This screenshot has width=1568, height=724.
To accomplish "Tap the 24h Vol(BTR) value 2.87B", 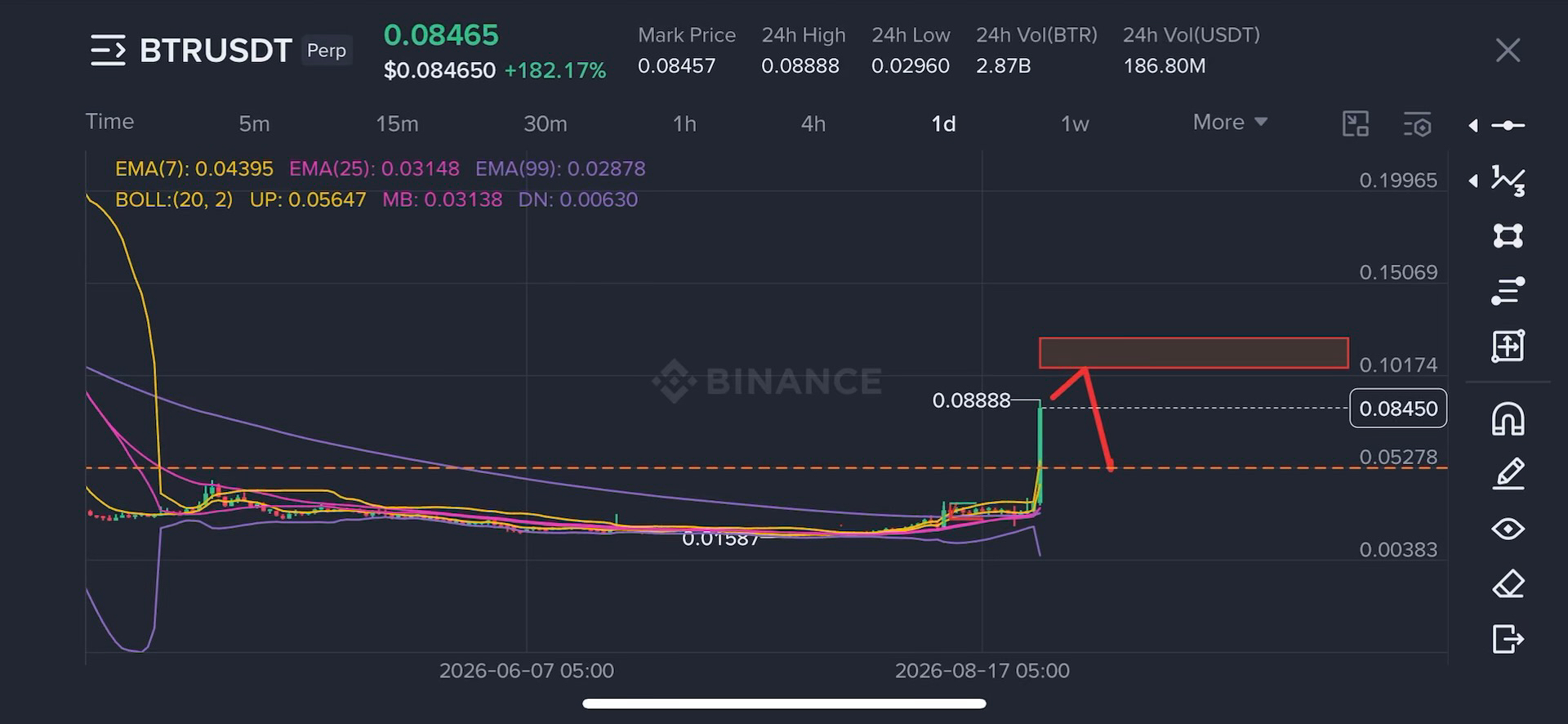I will pyautogui.click(x=1004, y=66).
